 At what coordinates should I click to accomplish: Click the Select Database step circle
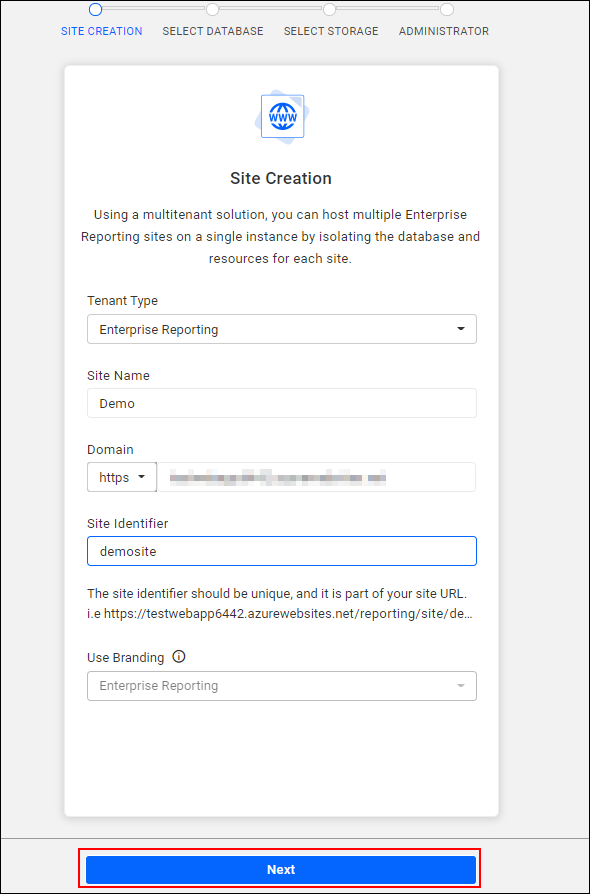(213, 9)
